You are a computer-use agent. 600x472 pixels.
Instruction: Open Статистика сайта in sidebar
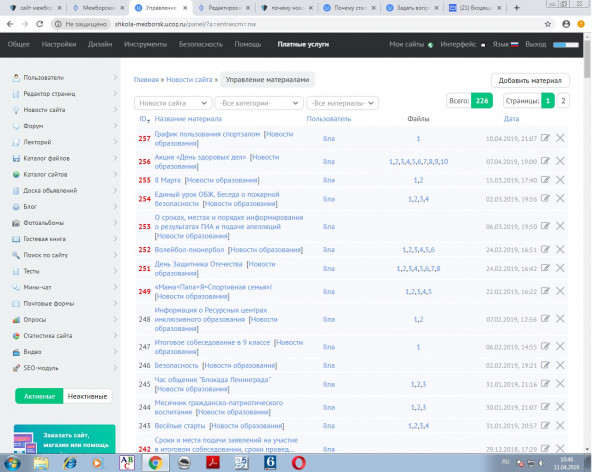(47, 335)
